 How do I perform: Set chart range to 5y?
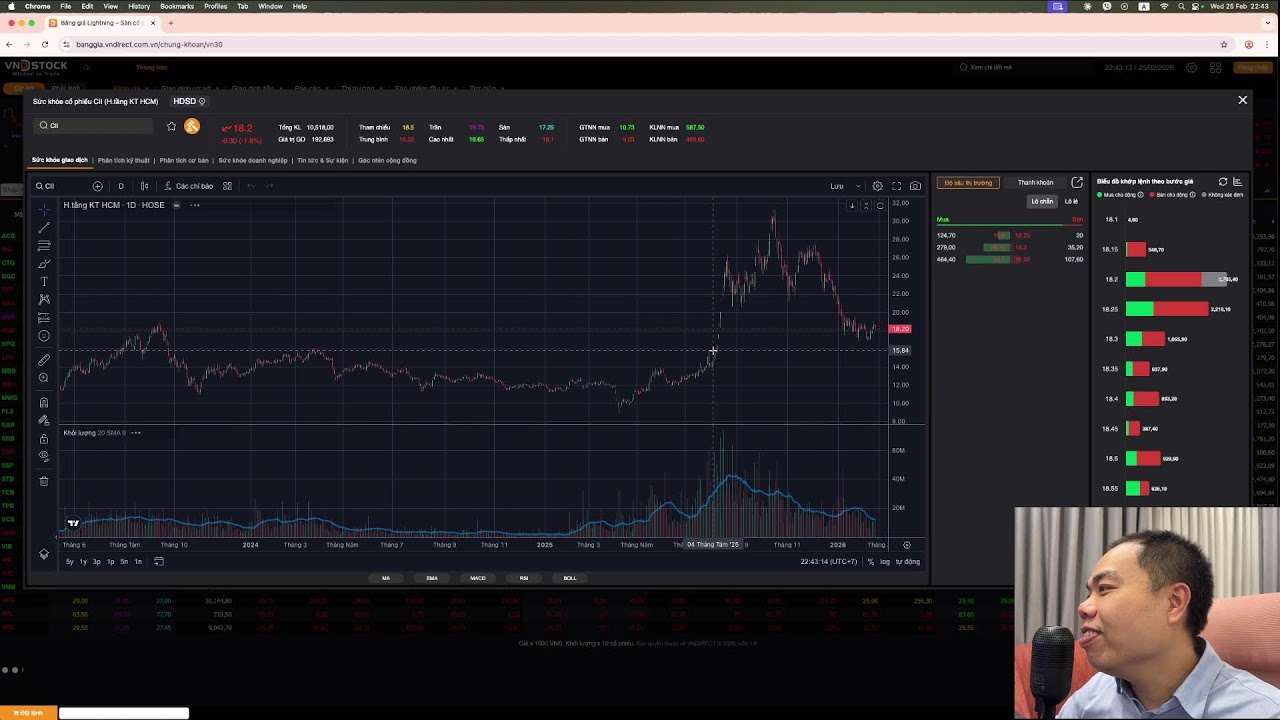pos(69,562)
